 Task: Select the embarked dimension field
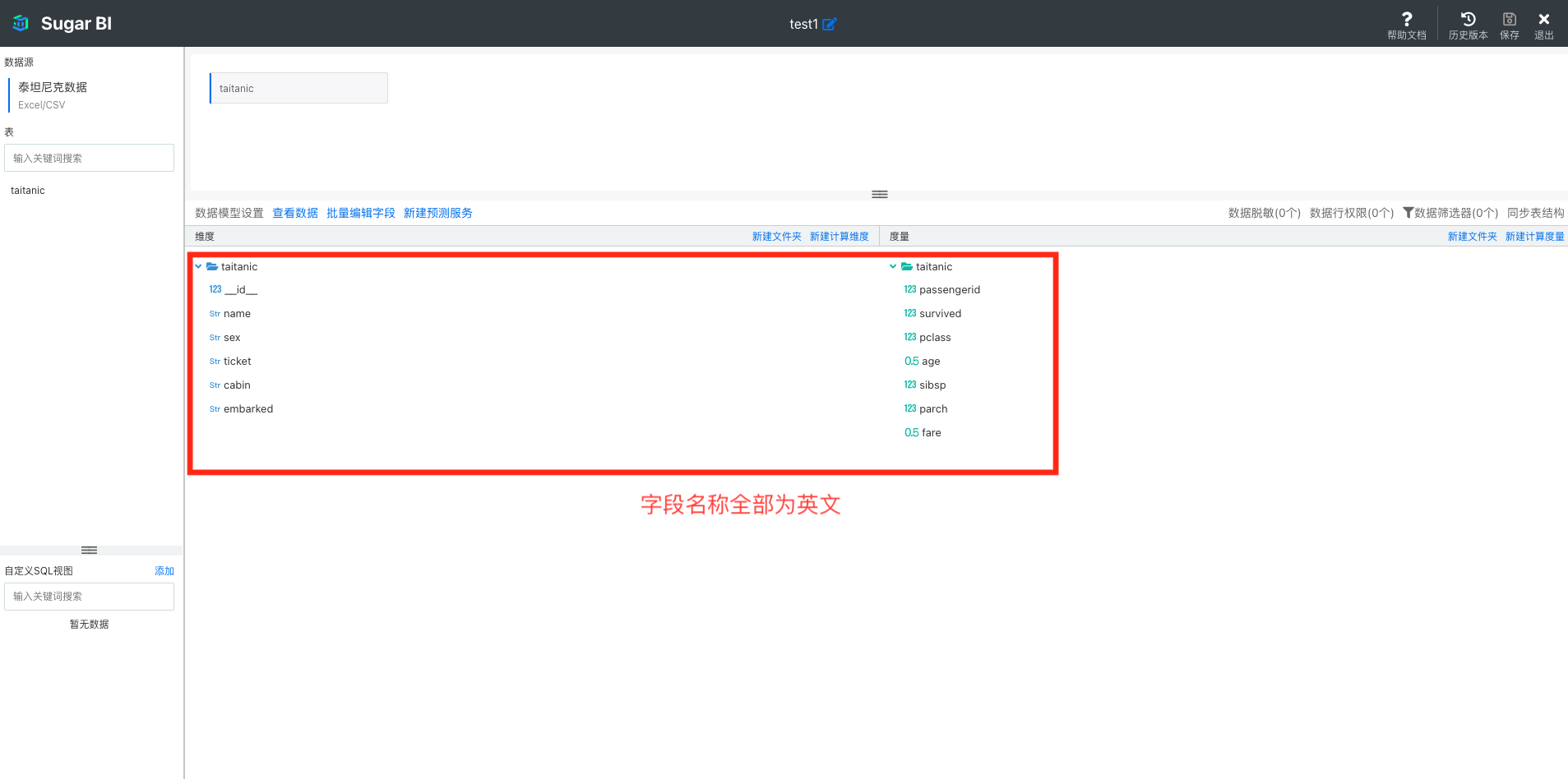click(x=248, y=409)
